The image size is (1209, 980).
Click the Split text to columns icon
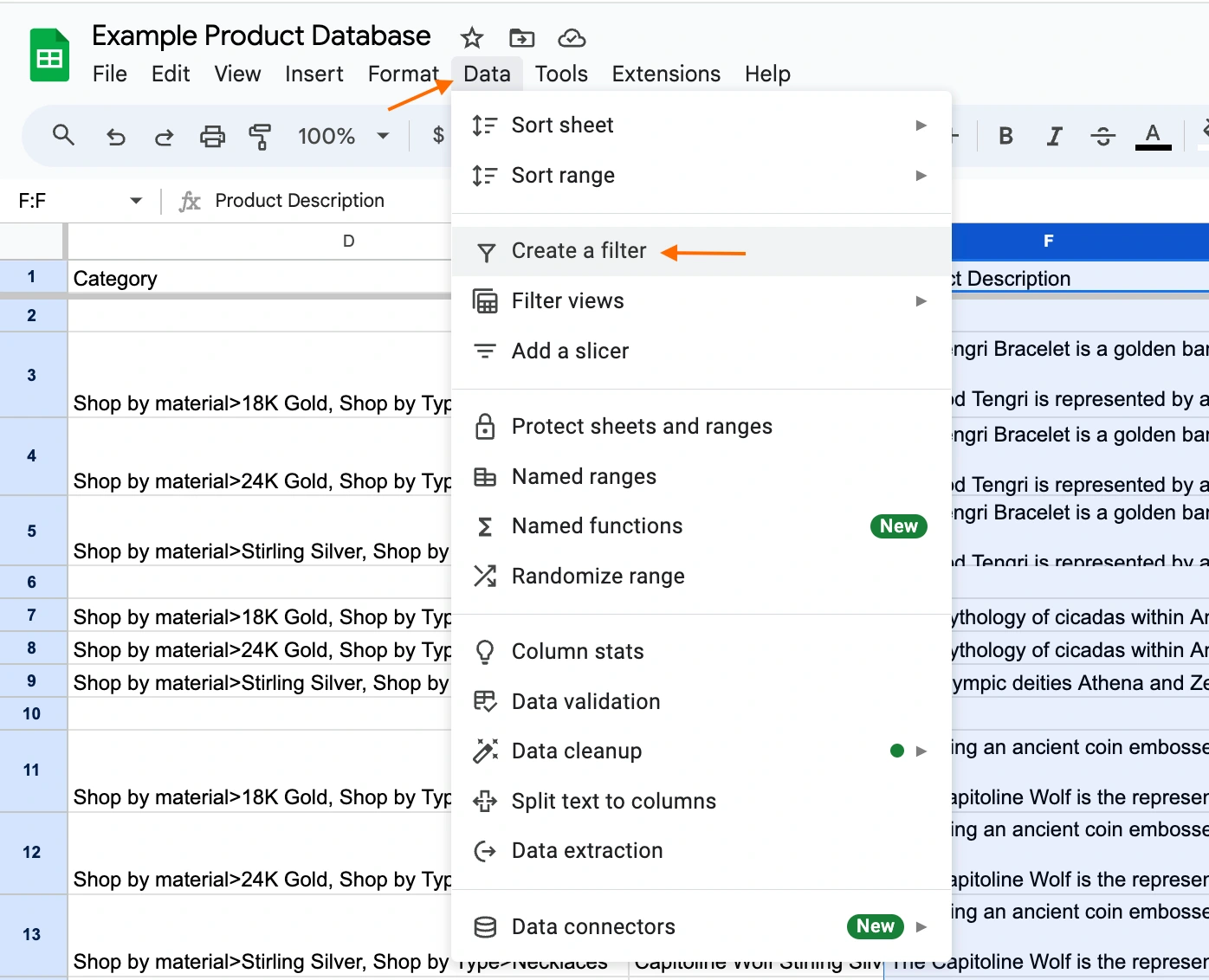coord(485,801)
